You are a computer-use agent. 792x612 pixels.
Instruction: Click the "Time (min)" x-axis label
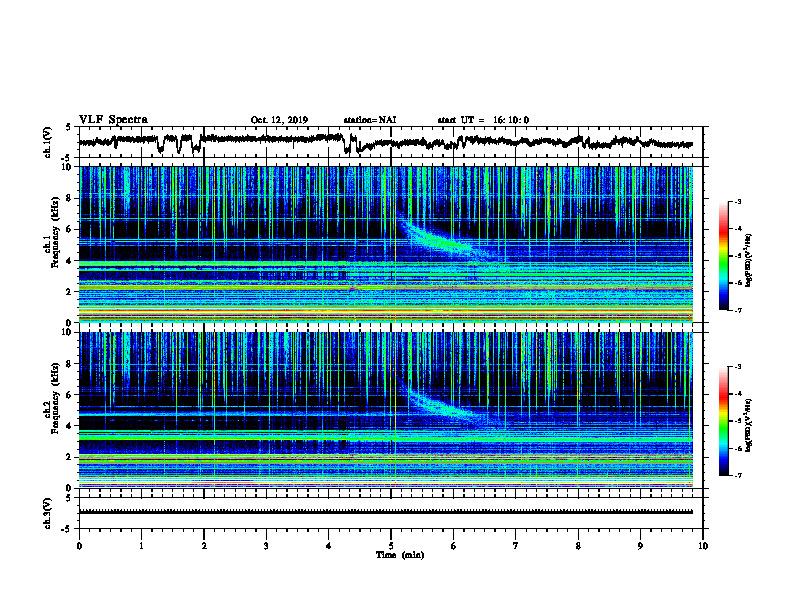point(400,555)
